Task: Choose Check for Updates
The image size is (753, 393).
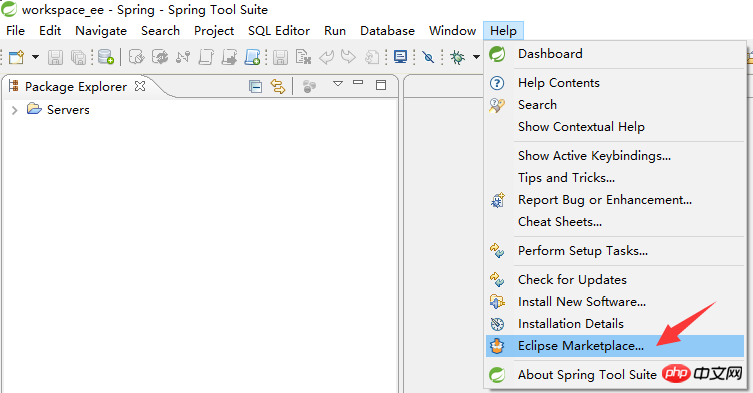Action: coord(615,280)
